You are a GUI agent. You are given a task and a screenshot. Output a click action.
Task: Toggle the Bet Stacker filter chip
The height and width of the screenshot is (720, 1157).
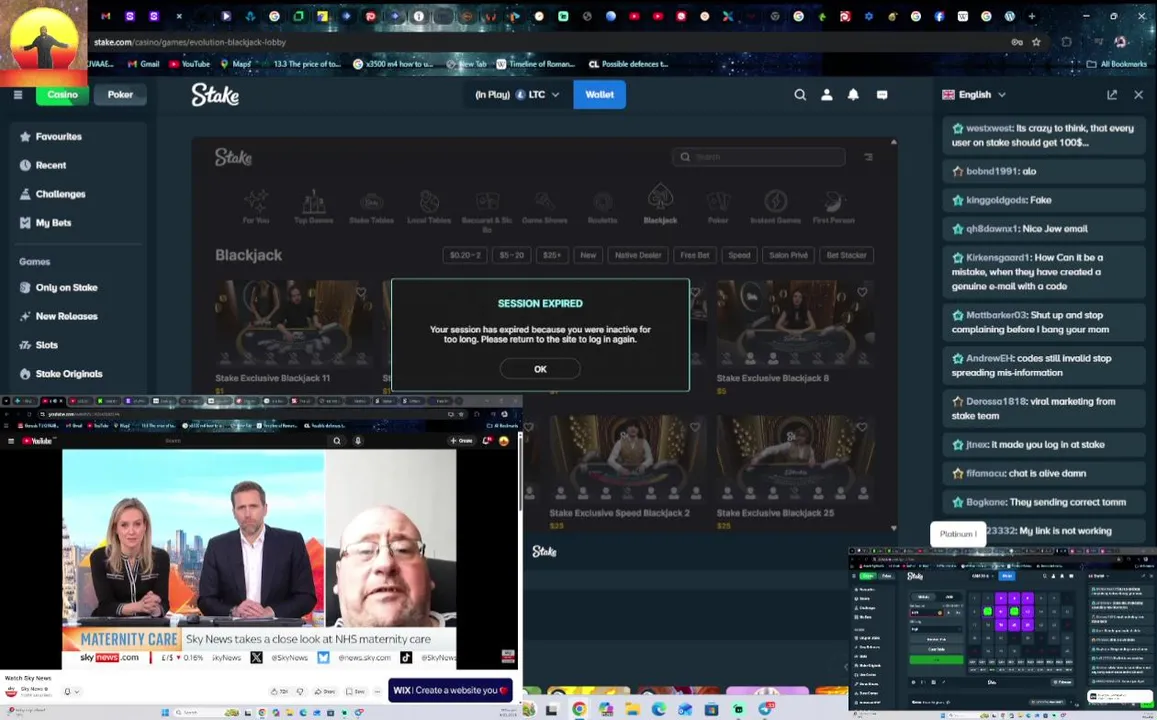(x=846, y=255)
